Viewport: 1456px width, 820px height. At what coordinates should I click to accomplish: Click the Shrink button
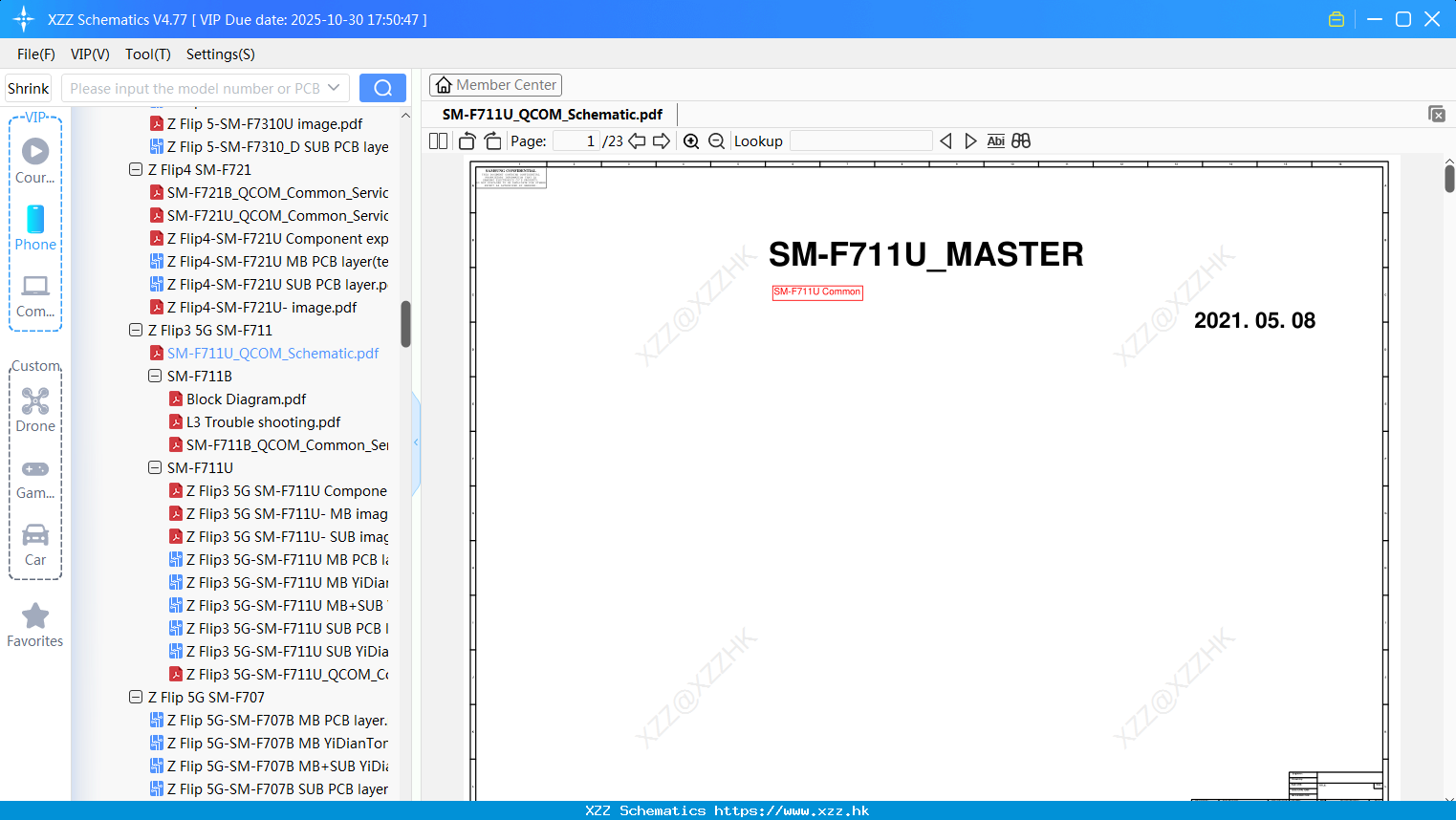pos(28,88)
